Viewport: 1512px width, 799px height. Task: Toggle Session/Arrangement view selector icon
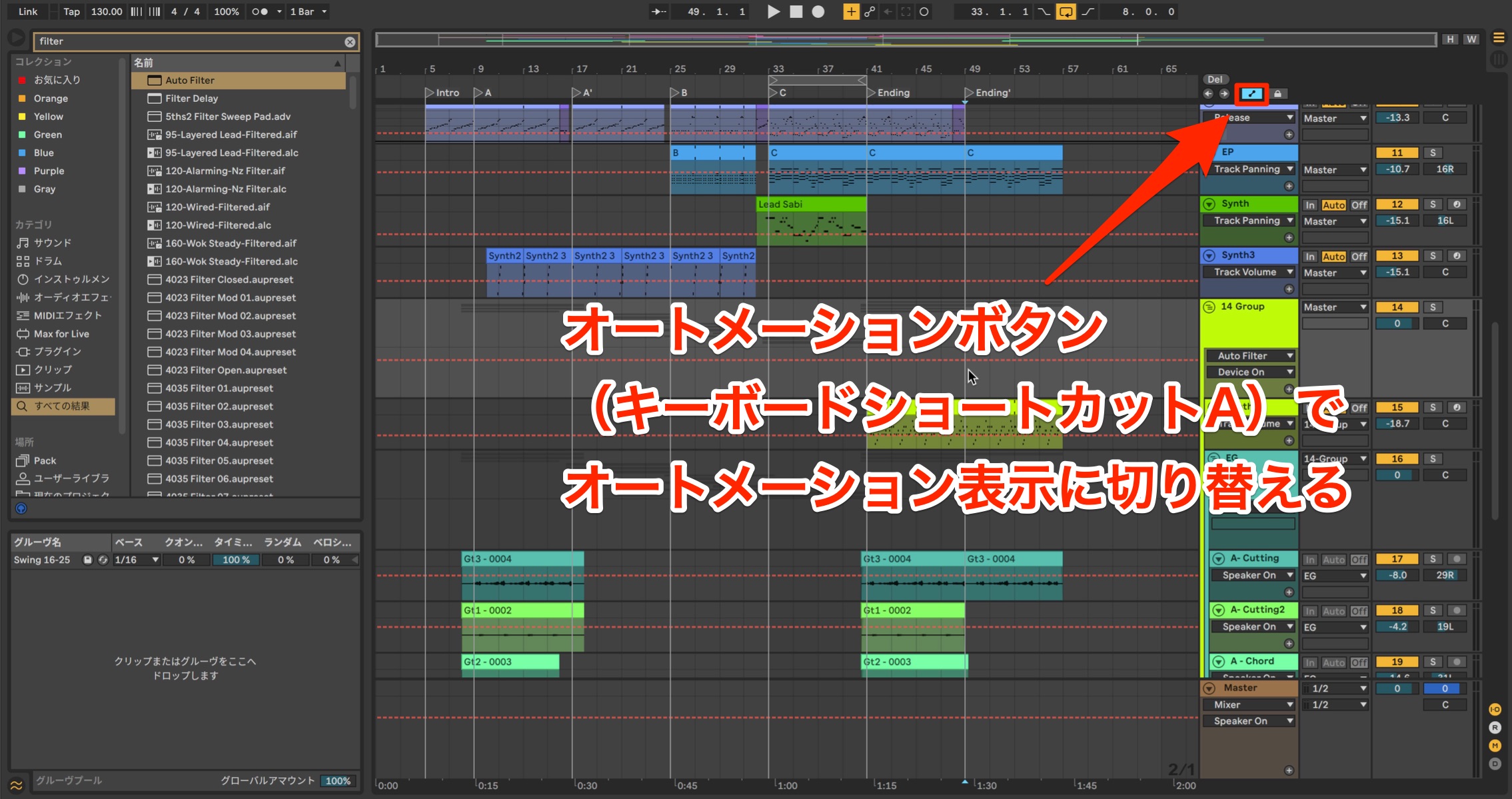[1499, 38]
